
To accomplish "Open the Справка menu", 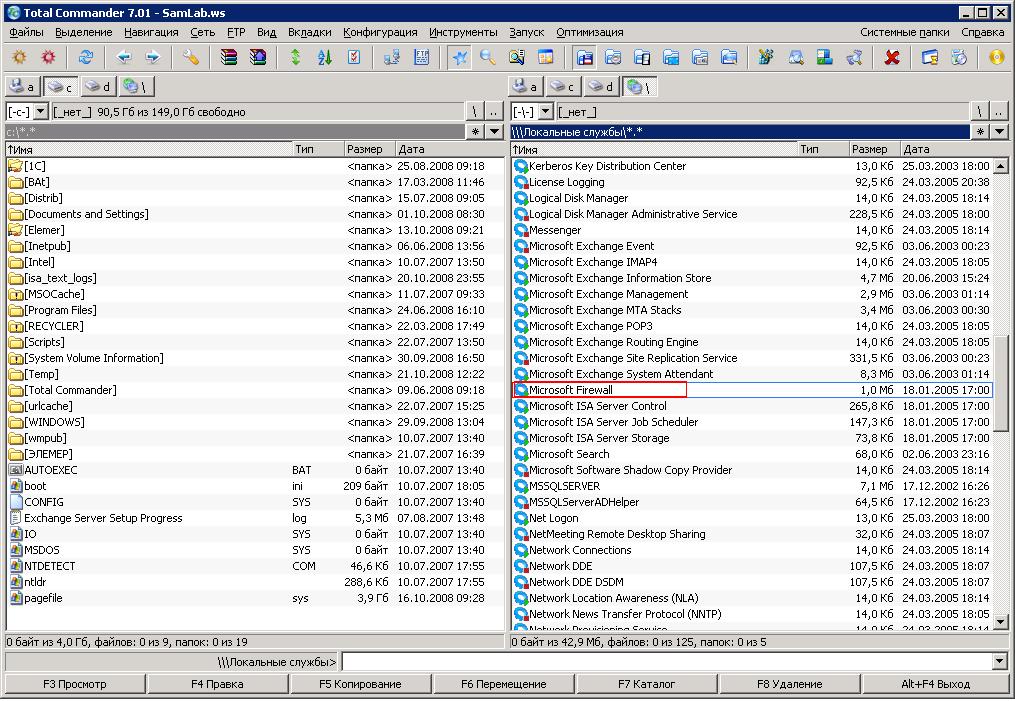I will [x=982, y=32].
